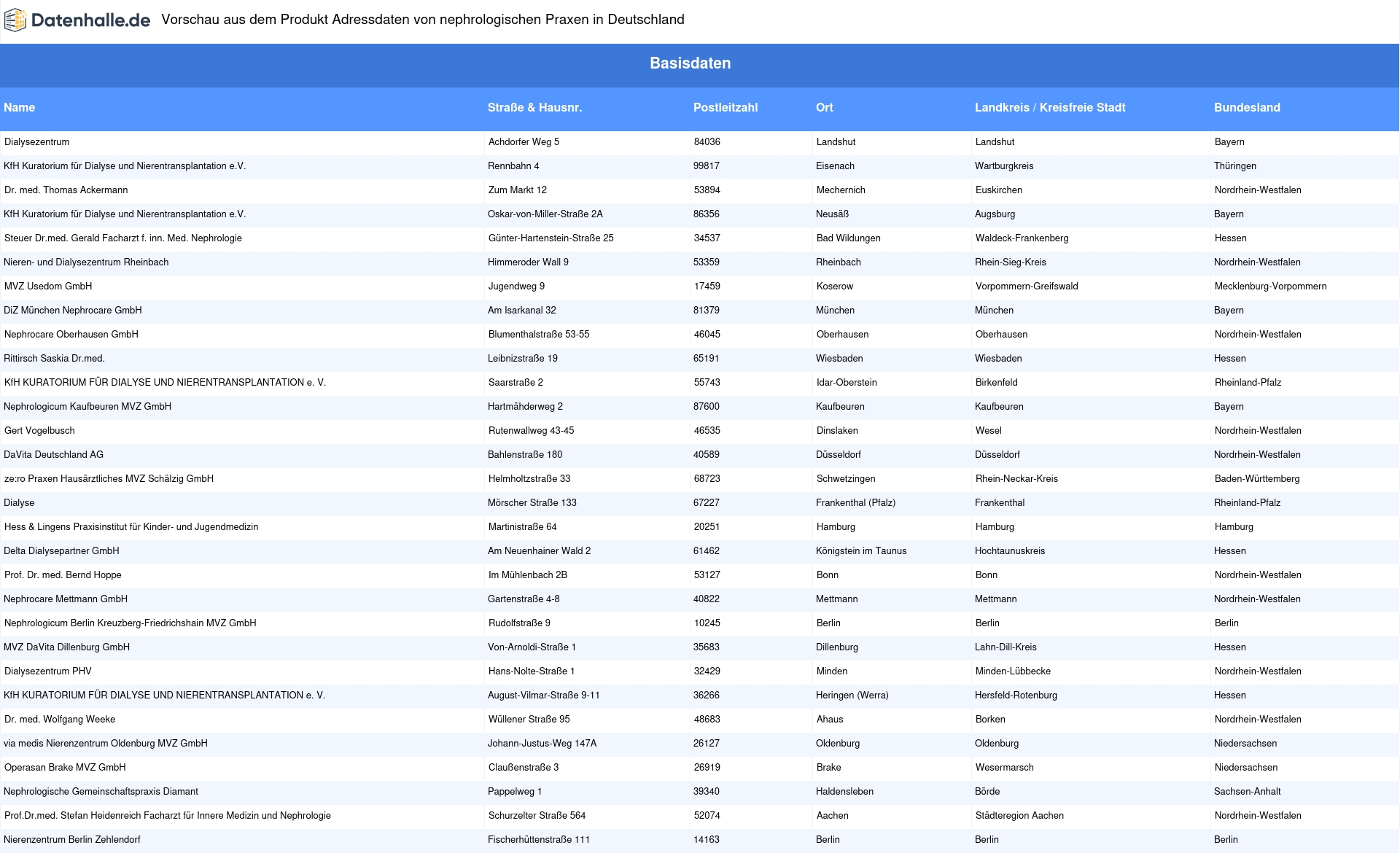This screenshot has width=1400, height=853.
Task: Select Mecklenburg-Vorpommern state cell
Action: (x=1271, y=287)
